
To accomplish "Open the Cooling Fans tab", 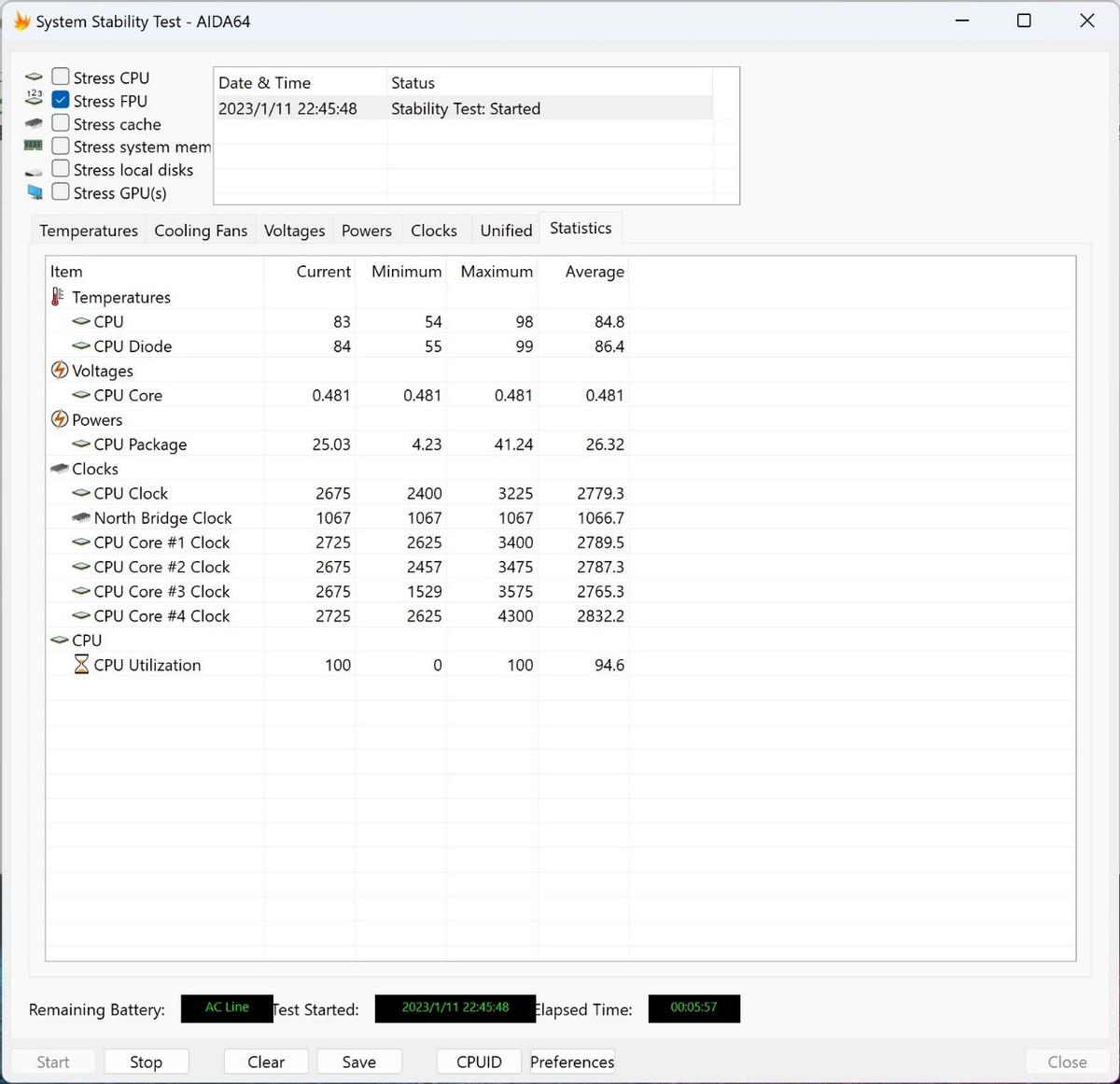I will point(201,231).
